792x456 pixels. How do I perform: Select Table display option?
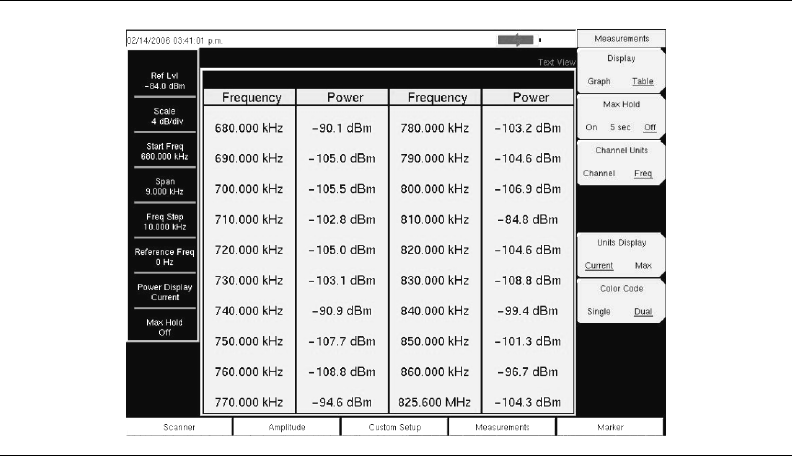coord(642,81)
